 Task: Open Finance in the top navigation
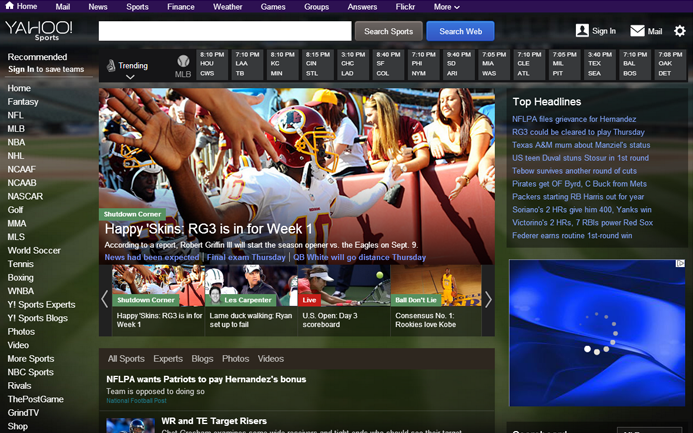pyautogui.click(x=181, y=7)
